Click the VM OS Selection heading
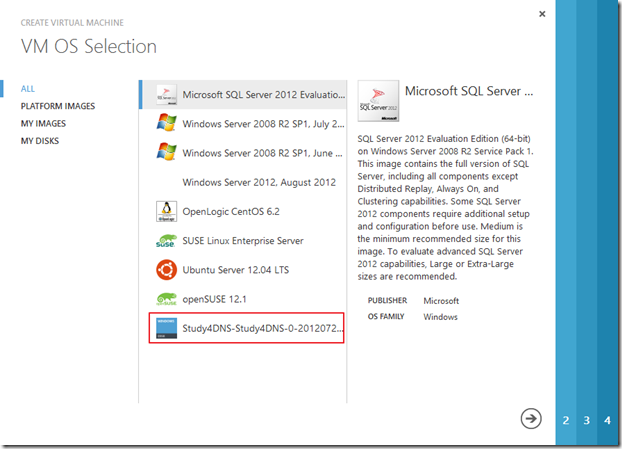The width and height of the screenshot is (622, 449). click(89, 46)
